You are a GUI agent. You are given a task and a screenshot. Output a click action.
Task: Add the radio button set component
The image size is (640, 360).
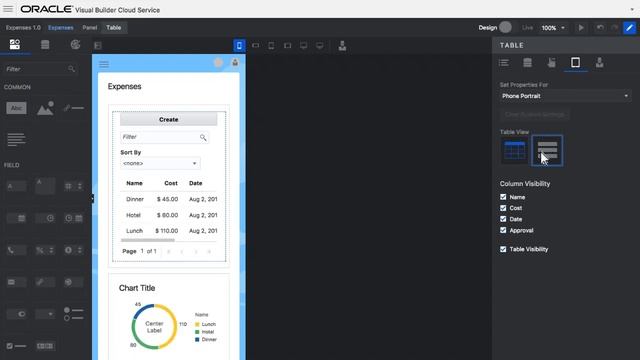pos(73,314)
